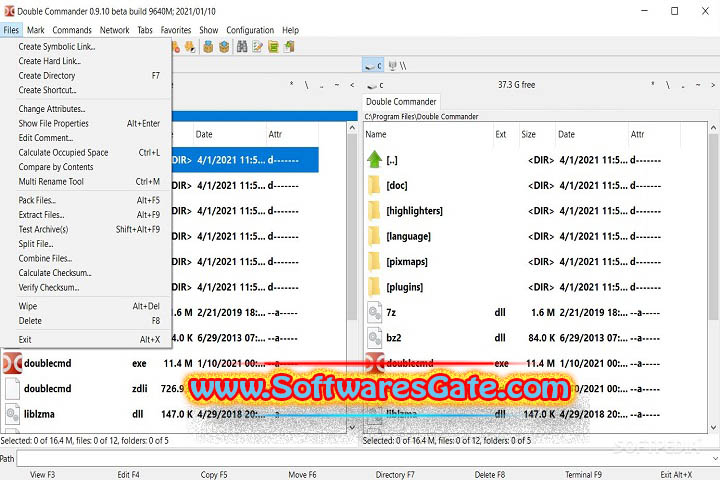
Task: Open Multi Rename Tool menu entry
Action: point(86,181)
